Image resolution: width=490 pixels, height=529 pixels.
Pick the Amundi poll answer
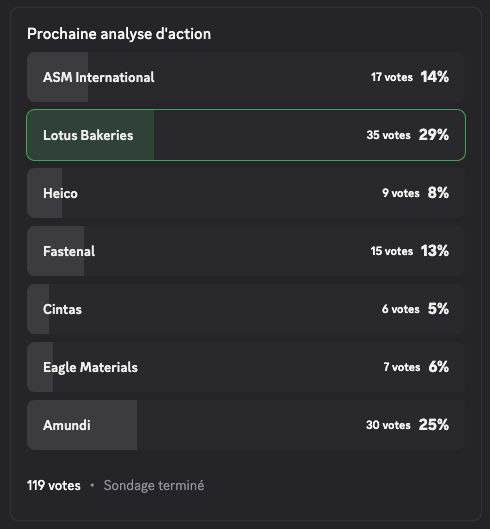(x=246, y=425)
